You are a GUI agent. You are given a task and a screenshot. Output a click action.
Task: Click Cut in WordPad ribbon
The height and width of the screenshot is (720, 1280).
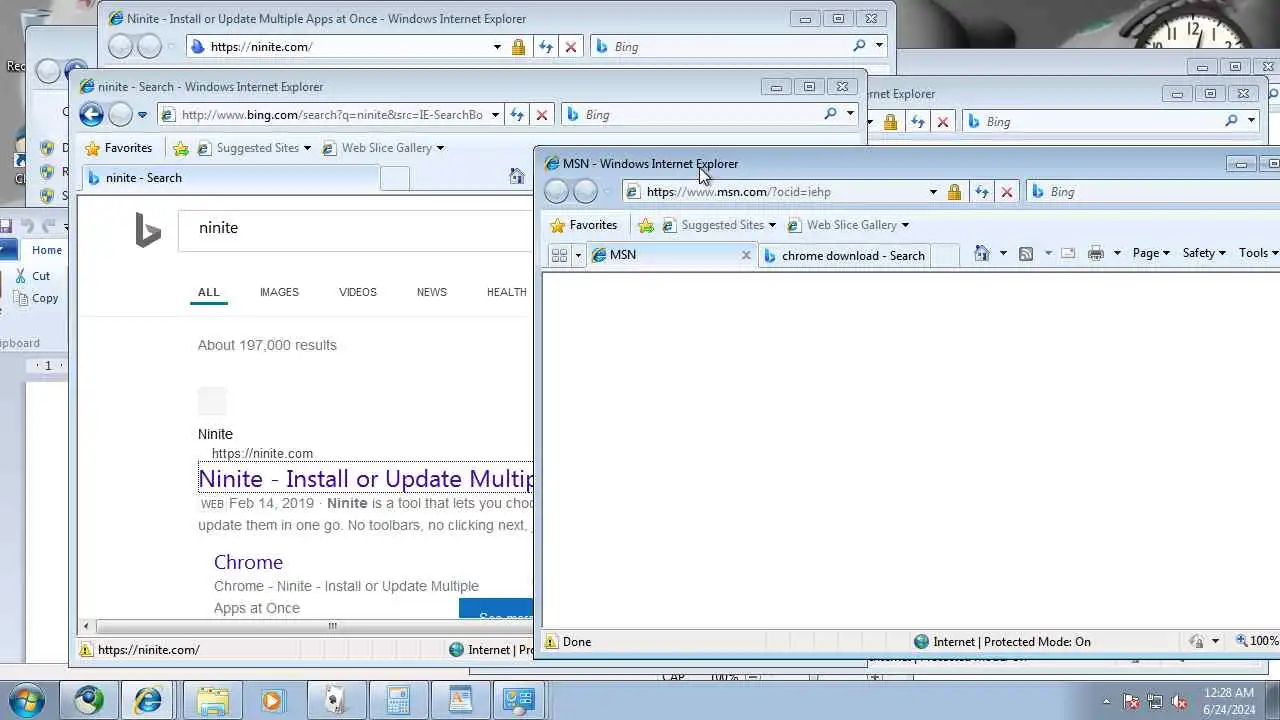point(32,276)
